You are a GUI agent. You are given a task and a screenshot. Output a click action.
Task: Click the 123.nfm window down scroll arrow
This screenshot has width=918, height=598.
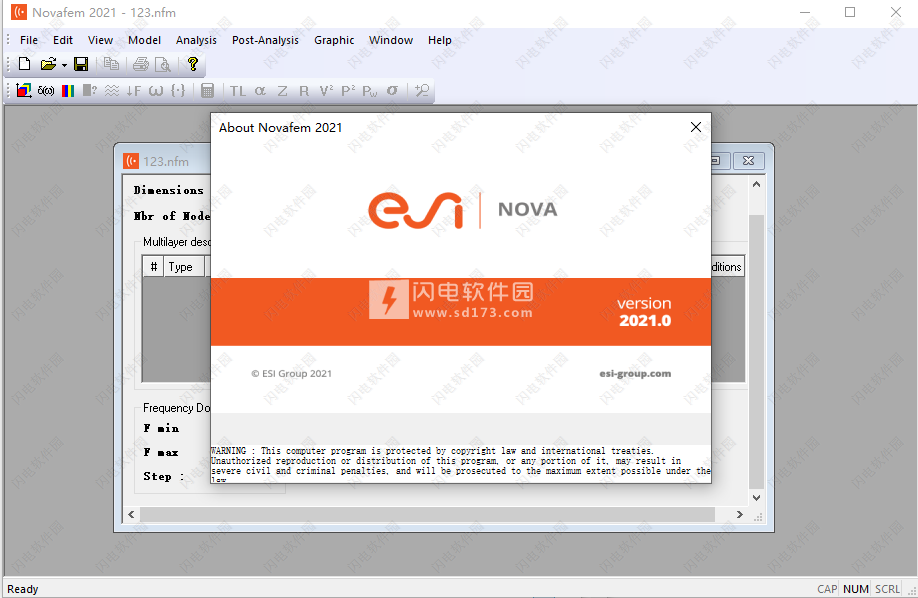756,498
